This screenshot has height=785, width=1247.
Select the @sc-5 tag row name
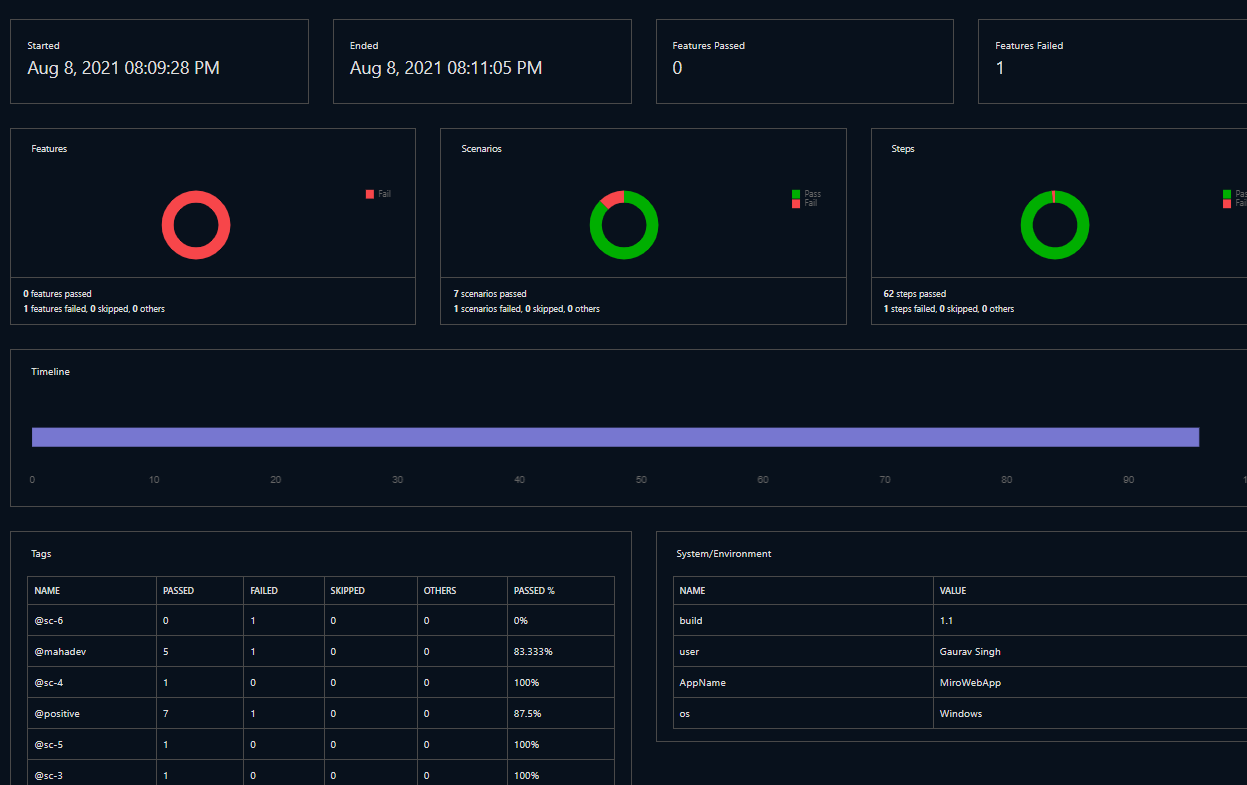(x=49, y=745)
